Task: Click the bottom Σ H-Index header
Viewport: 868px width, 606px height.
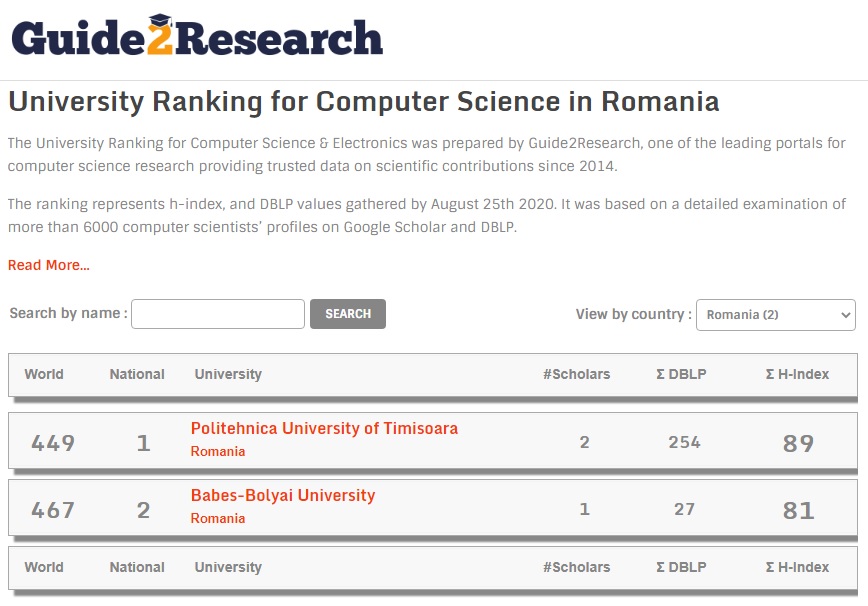Action: coord(797,567)
